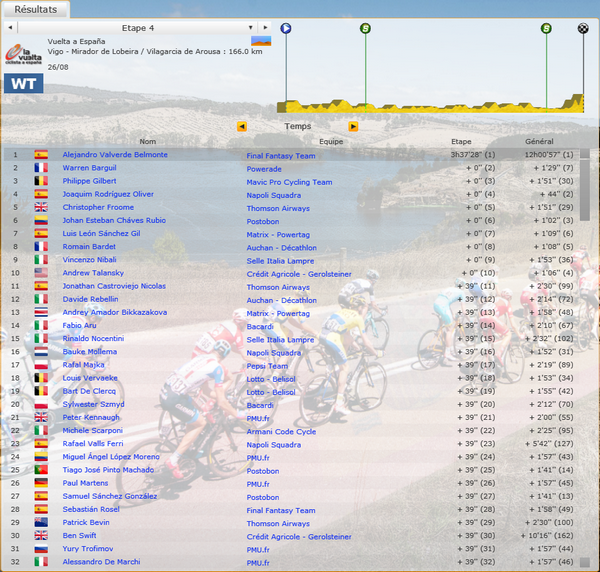Image resolution: width=600 pixels, height=572 pixels.
Task: Click the Spanish flag beside Joaquim Rodríguez
Action: click(x=41, y=194)
